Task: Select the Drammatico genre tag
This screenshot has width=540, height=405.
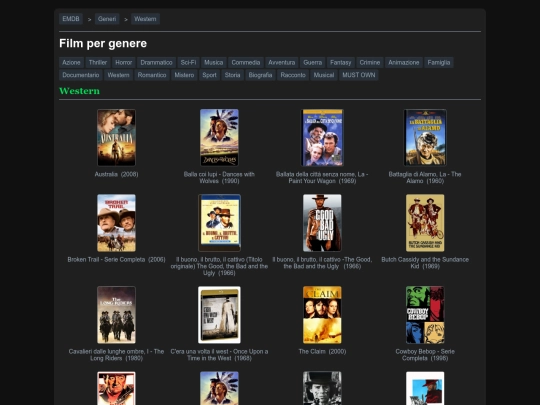Action: (x=156, y=62)
